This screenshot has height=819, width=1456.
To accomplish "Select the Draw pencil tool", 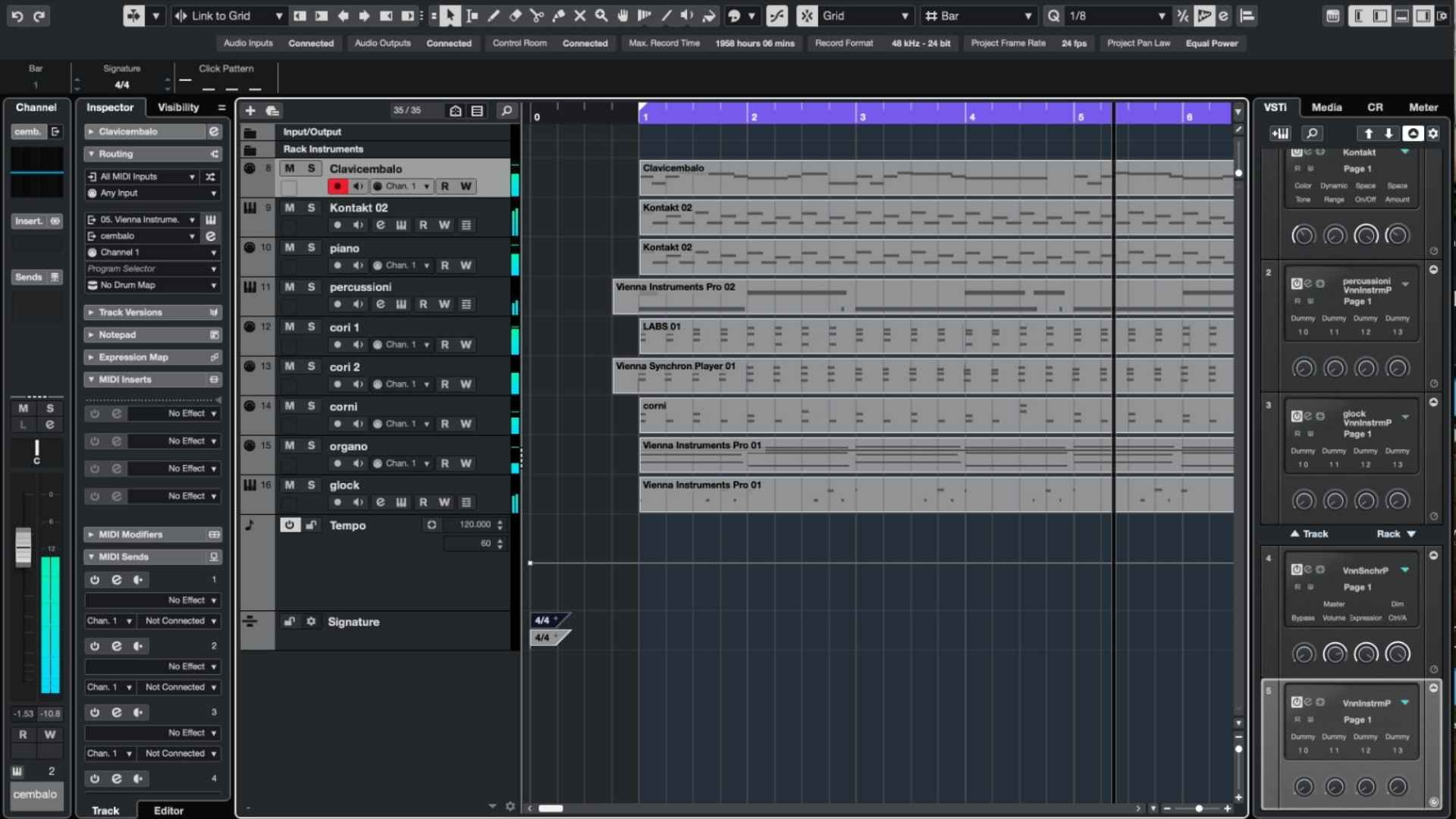I will tap(494, 15).
